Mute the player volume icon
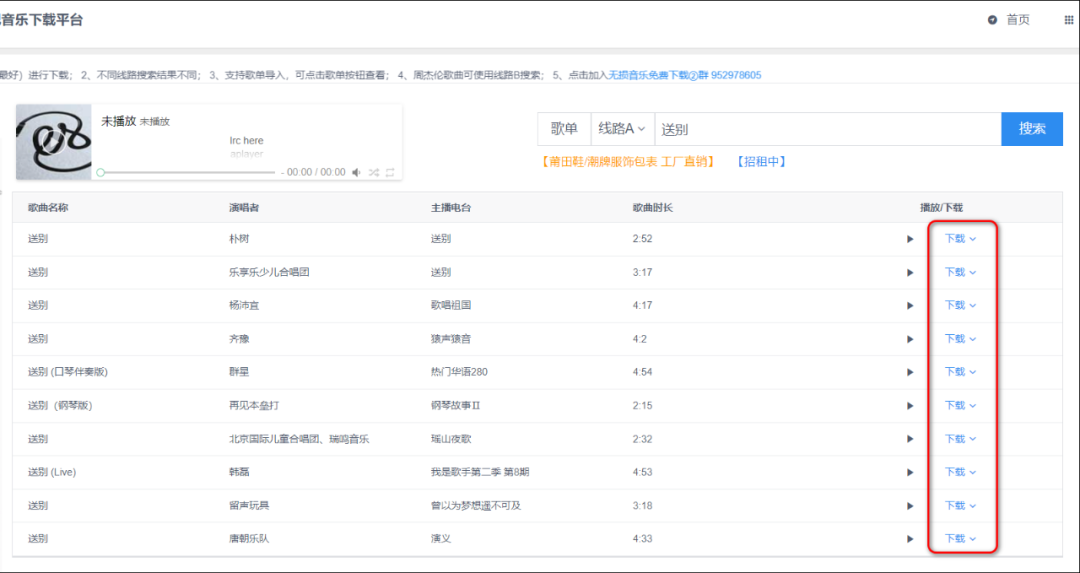Image resolution: width=1080 pixels, height=573 pixels. [356, 173]
